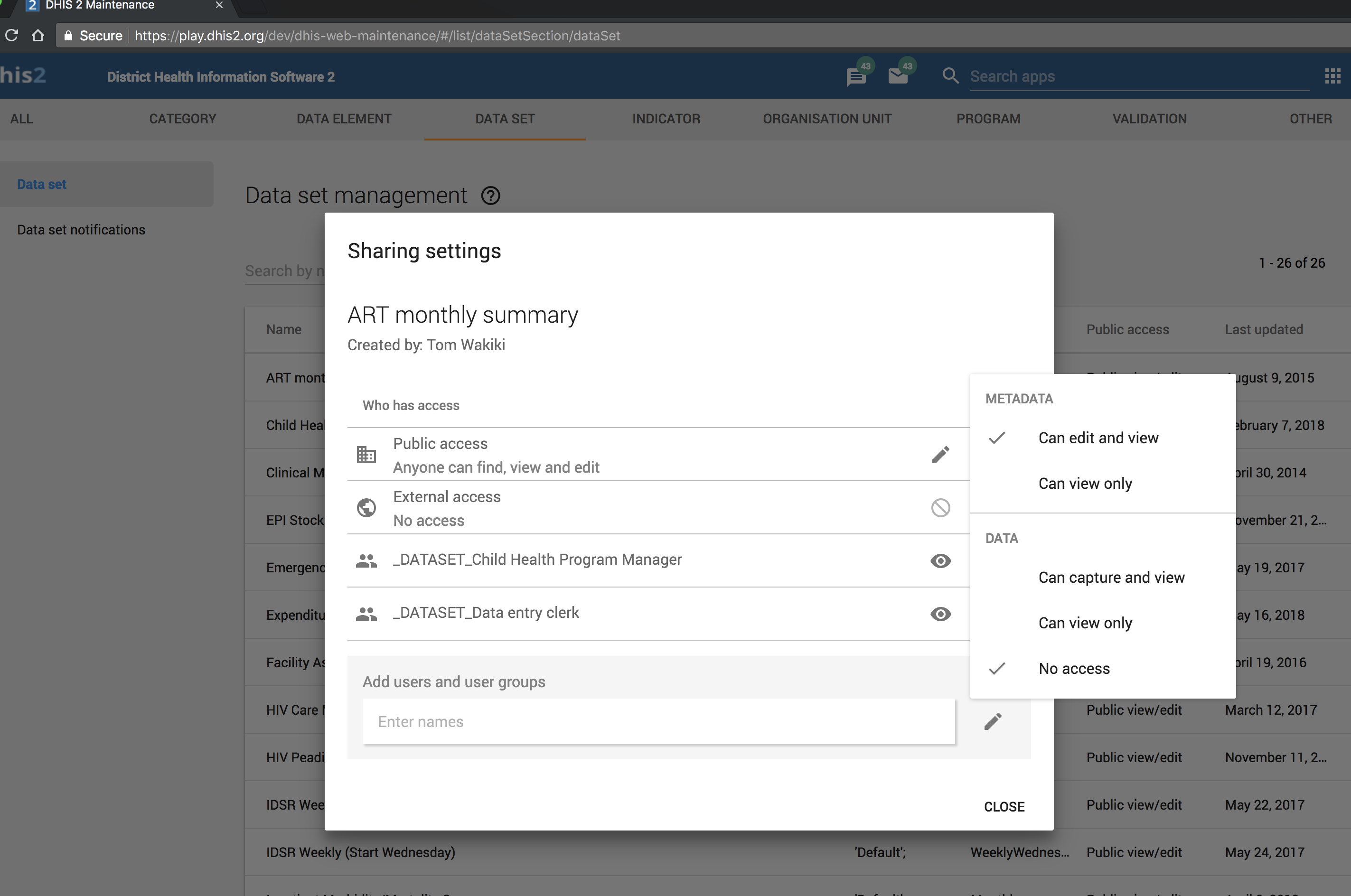Switch to the INDICATOR tab

pyautogui.click(x=666, y=119)
